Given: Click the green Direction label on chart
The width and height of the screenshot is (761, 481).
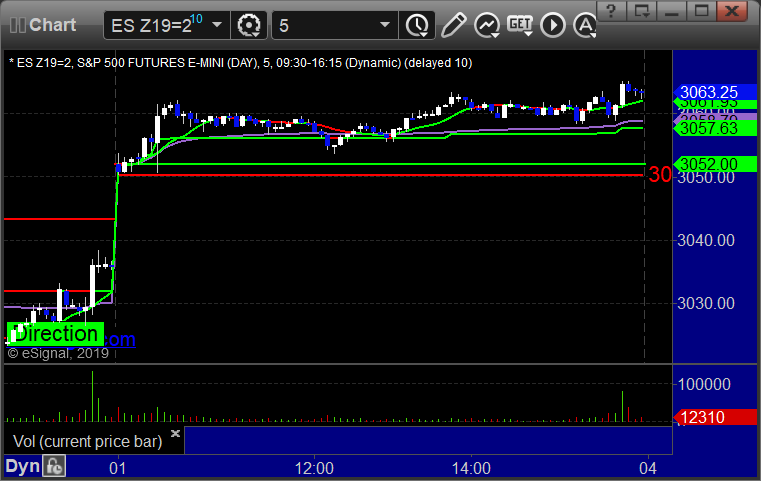Looking at the screenshot, I should 55,334.
